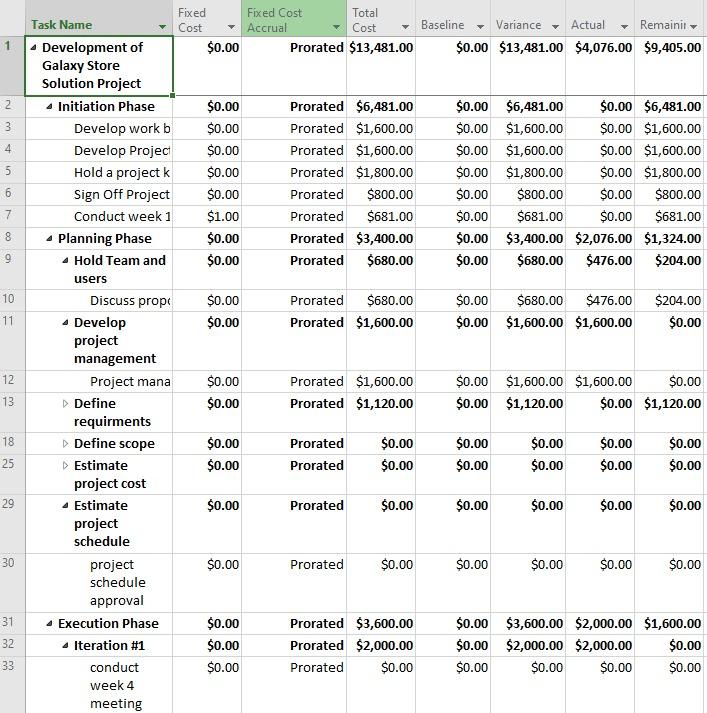Select the $1.00 fixed cost cell

point(207,216)
